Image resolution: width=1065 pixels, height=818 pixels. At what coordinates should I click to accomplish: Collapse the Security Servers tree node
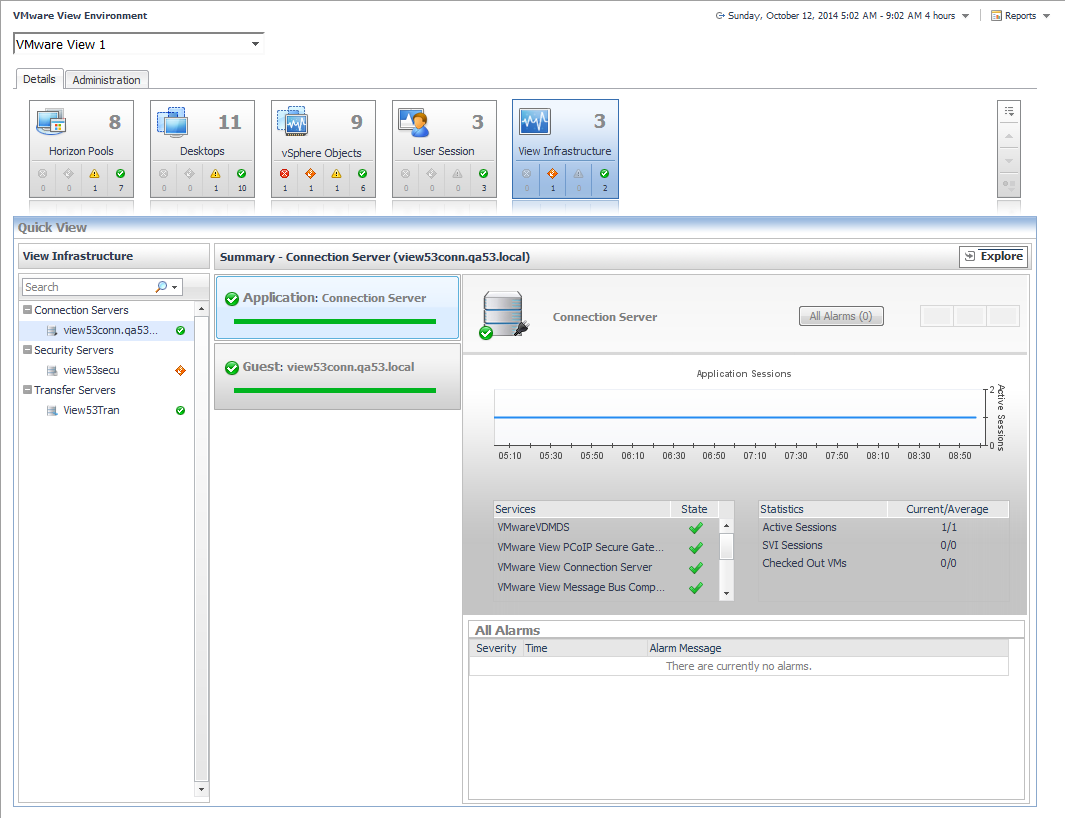(x=28, y=350)
